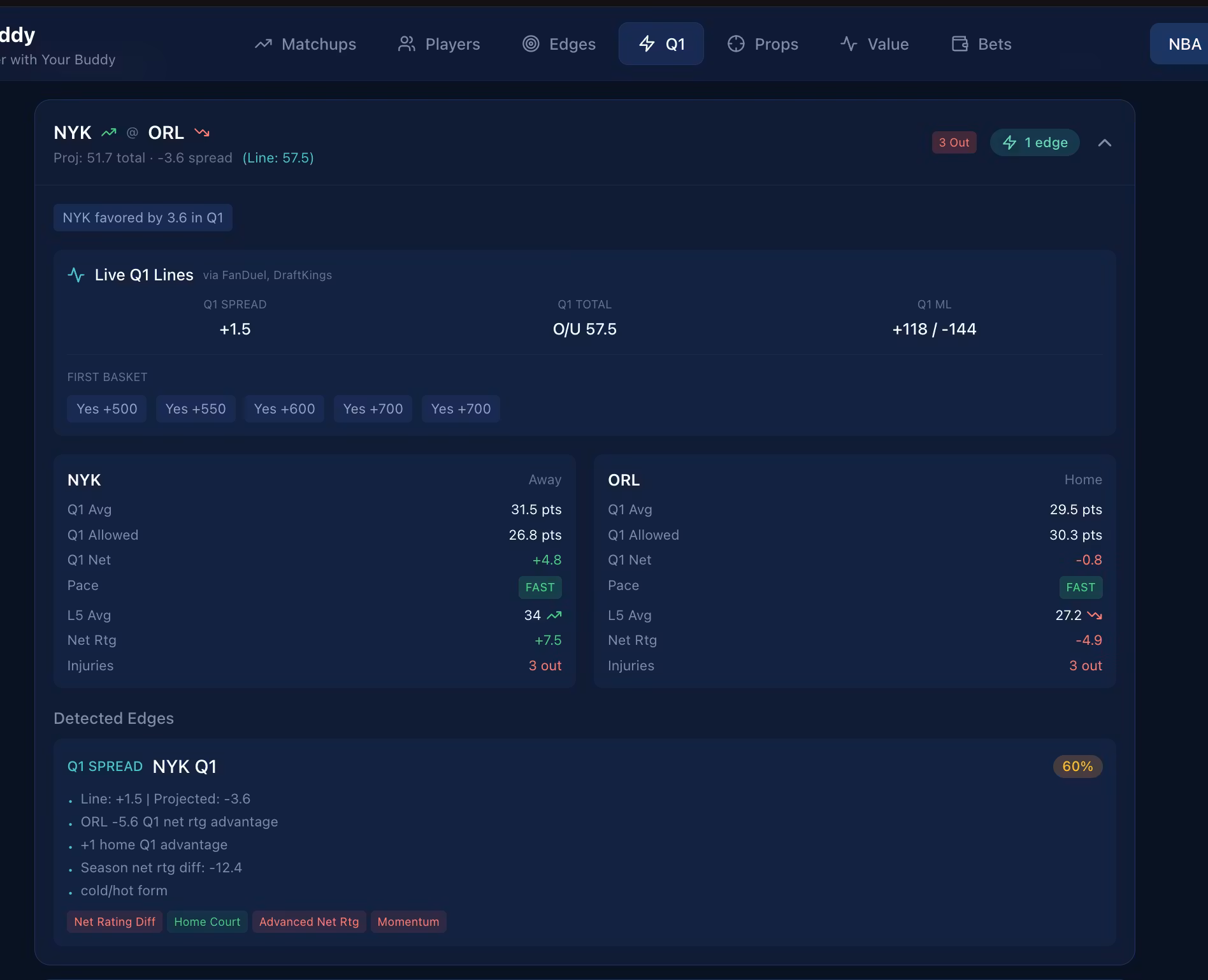Switch to the Players tab
Screen dimensions: 1208x980
tap(439, 44)
